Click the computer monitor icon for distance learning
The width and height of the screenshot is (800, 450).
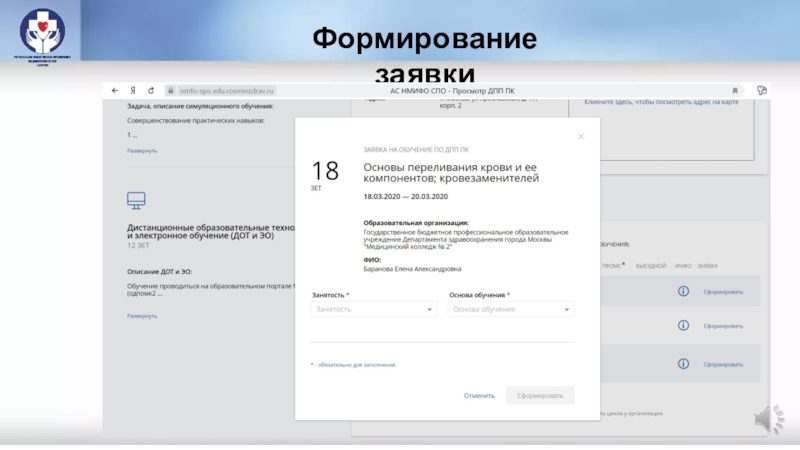137,201
